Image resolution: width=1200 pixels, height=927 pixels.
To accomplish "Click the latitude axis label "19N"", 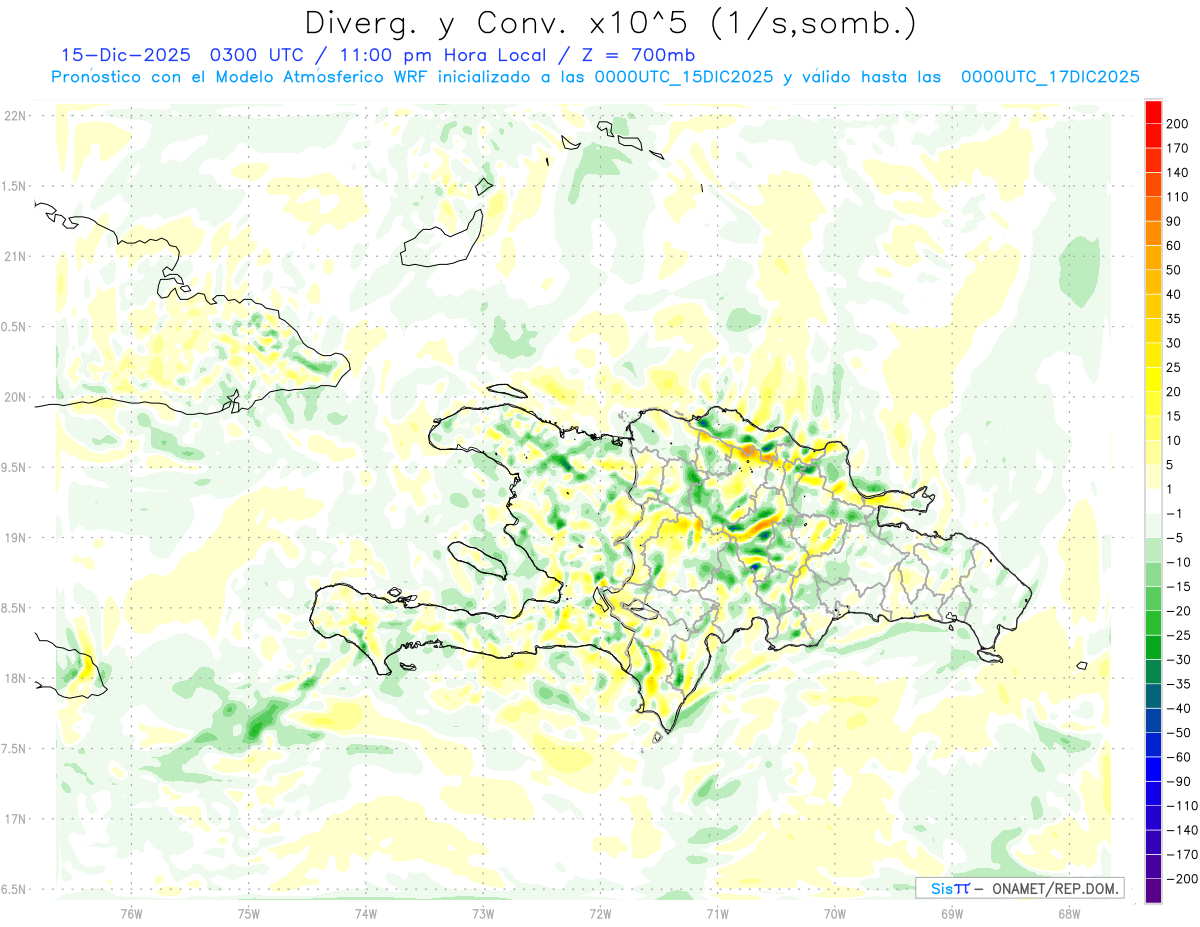I will tap(15, 538).
